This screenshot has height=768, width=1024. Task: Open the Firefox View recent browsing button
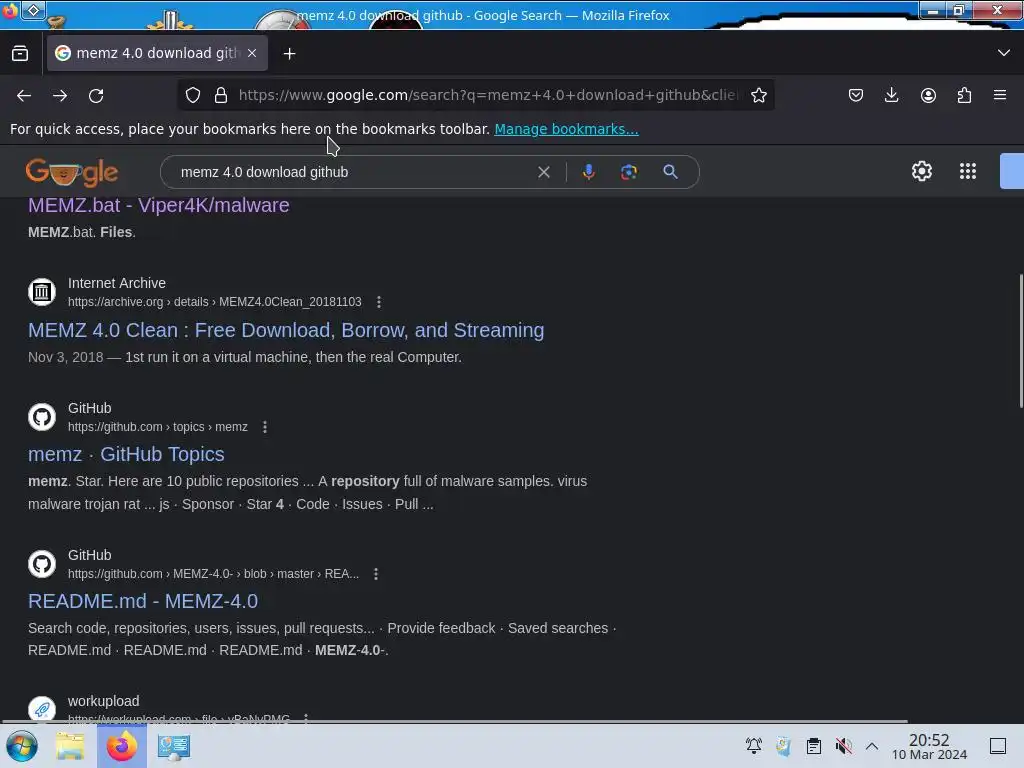point(20,53)
